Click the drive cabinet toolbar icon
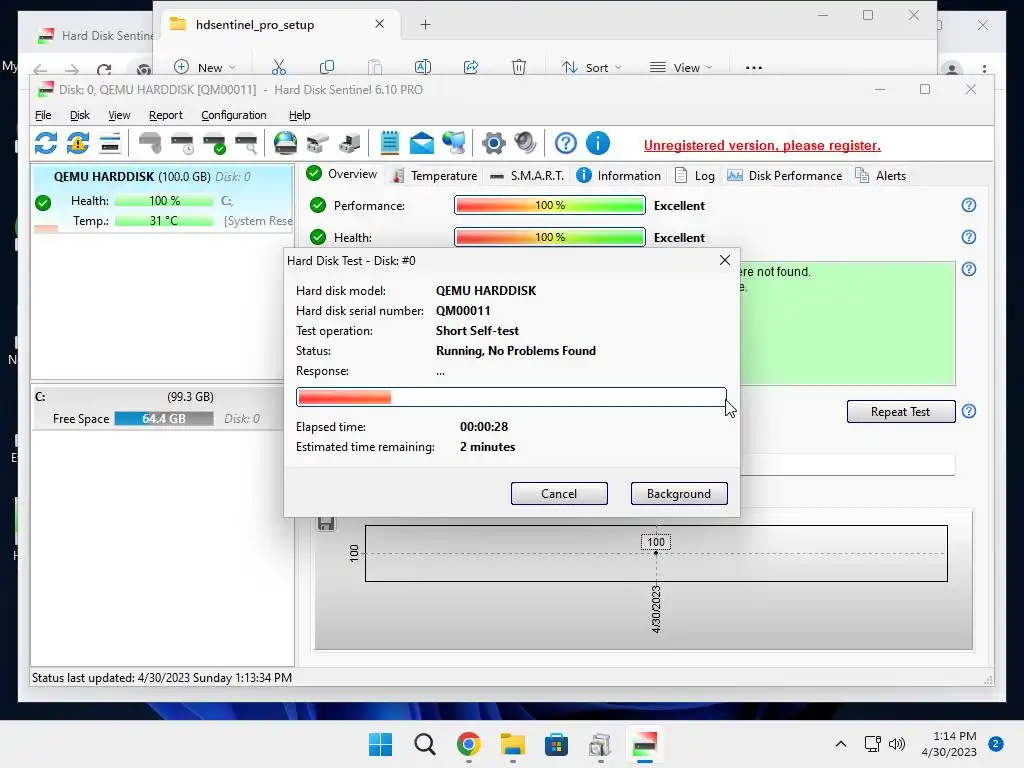1024x768 pixels. click(349, 143)
